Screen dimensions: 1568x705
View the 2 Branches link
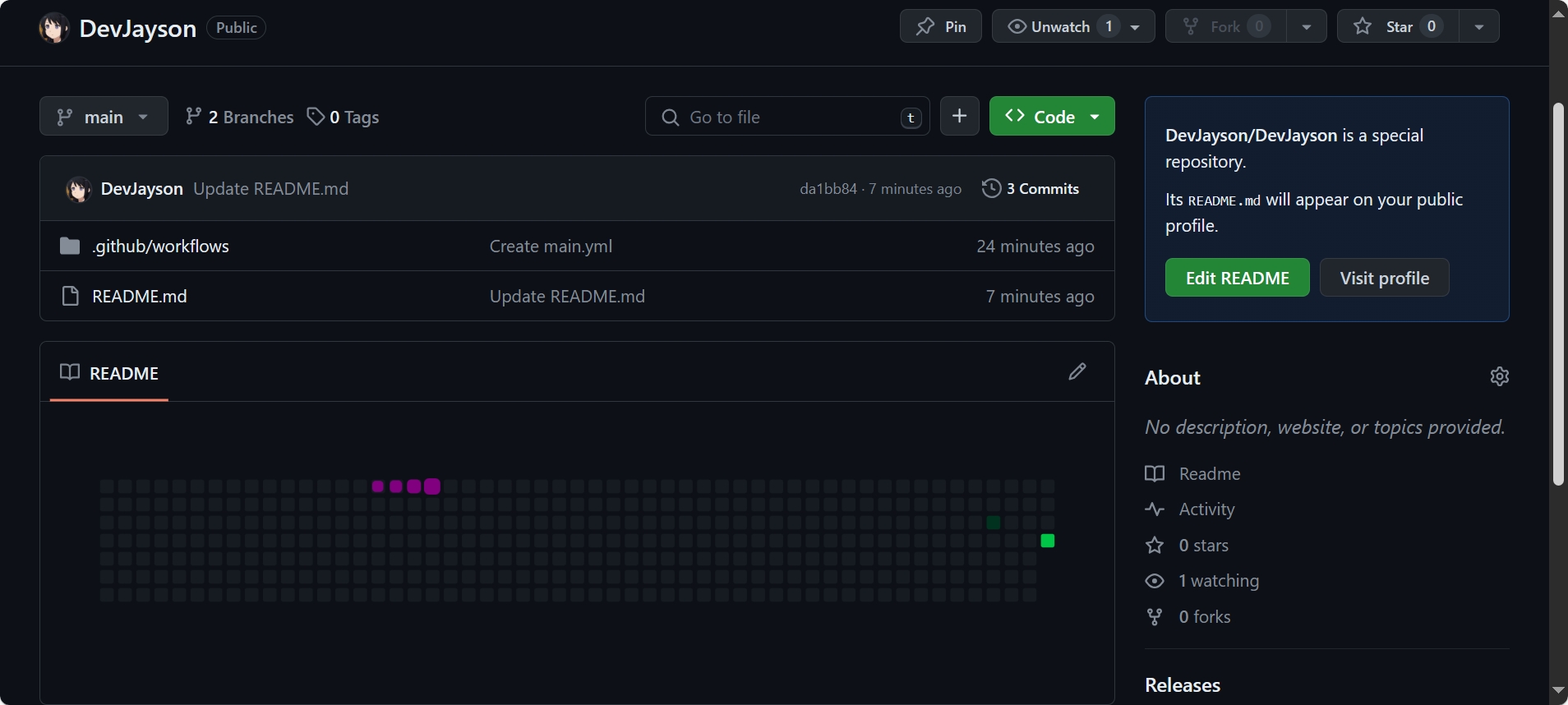(x=239, y=117)
